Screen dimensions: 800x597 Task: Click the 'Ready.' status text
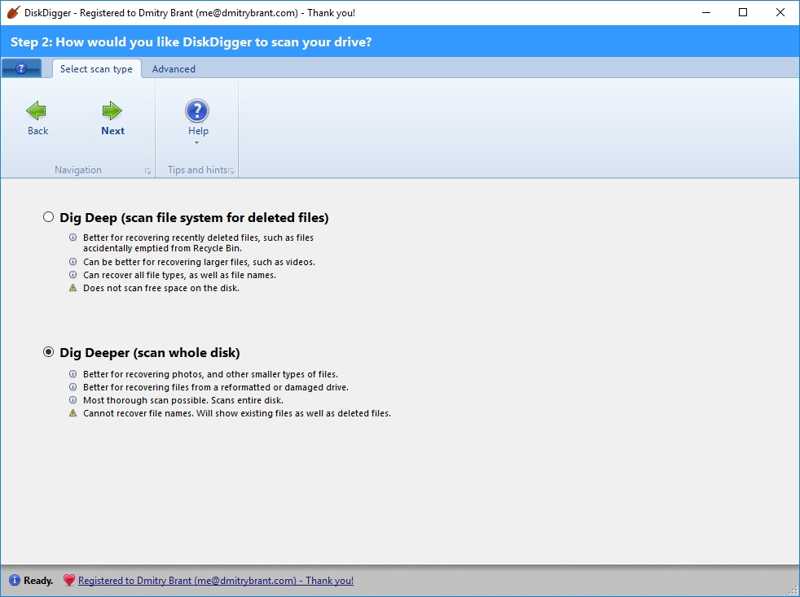coord(38,580)
